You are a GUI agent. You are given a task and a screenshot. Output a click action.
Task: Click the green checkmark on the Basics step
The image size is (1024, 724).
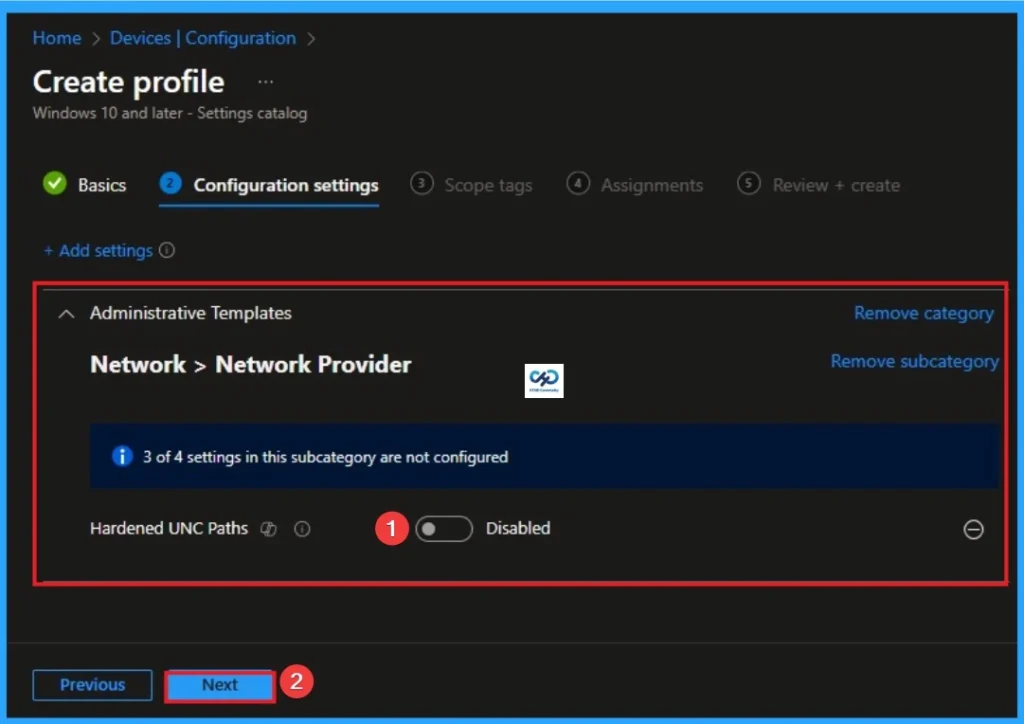coord(54,184)
